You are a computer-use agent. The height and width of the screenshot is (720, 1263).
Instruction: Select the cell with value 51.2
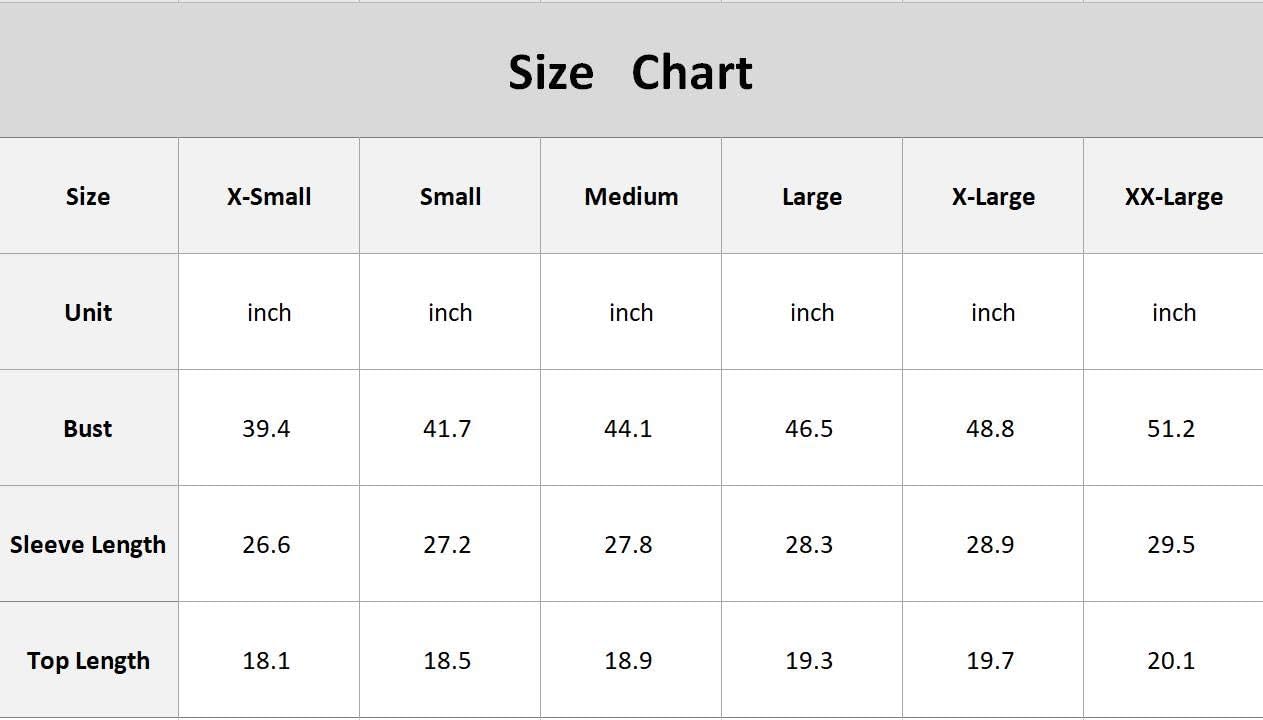tap(1173, 428)
